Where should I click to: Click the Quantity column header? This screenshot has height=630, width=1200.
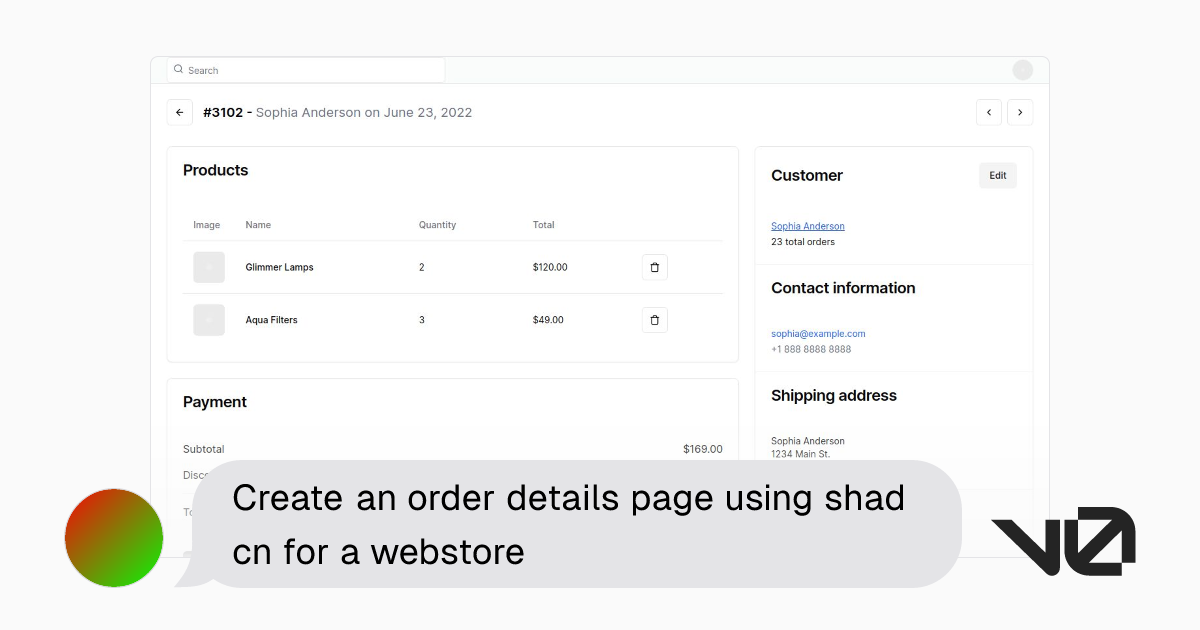[x=437, y=225]
